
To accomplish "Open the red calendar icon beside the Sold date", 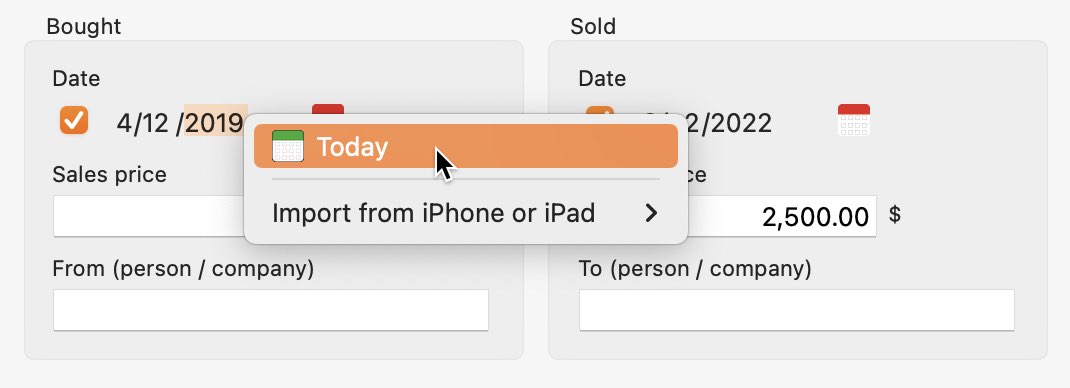I will click(854, 120).
